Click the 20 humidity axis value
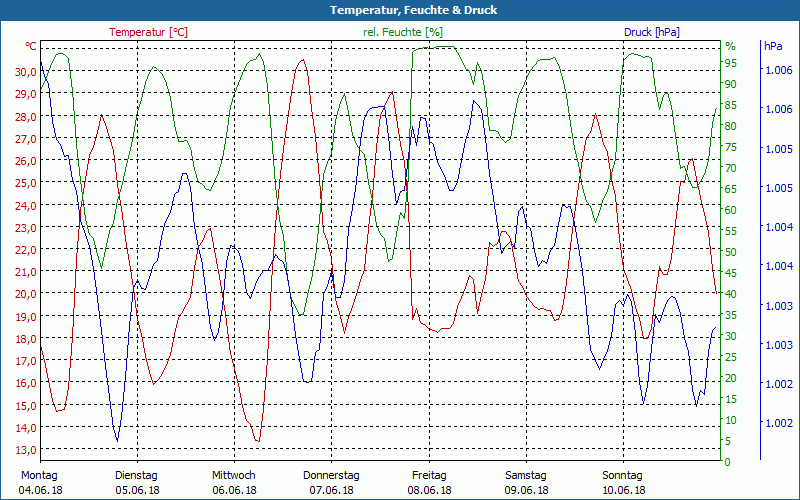The width and height of the screenshot is (800, 500). click(731, 378)
